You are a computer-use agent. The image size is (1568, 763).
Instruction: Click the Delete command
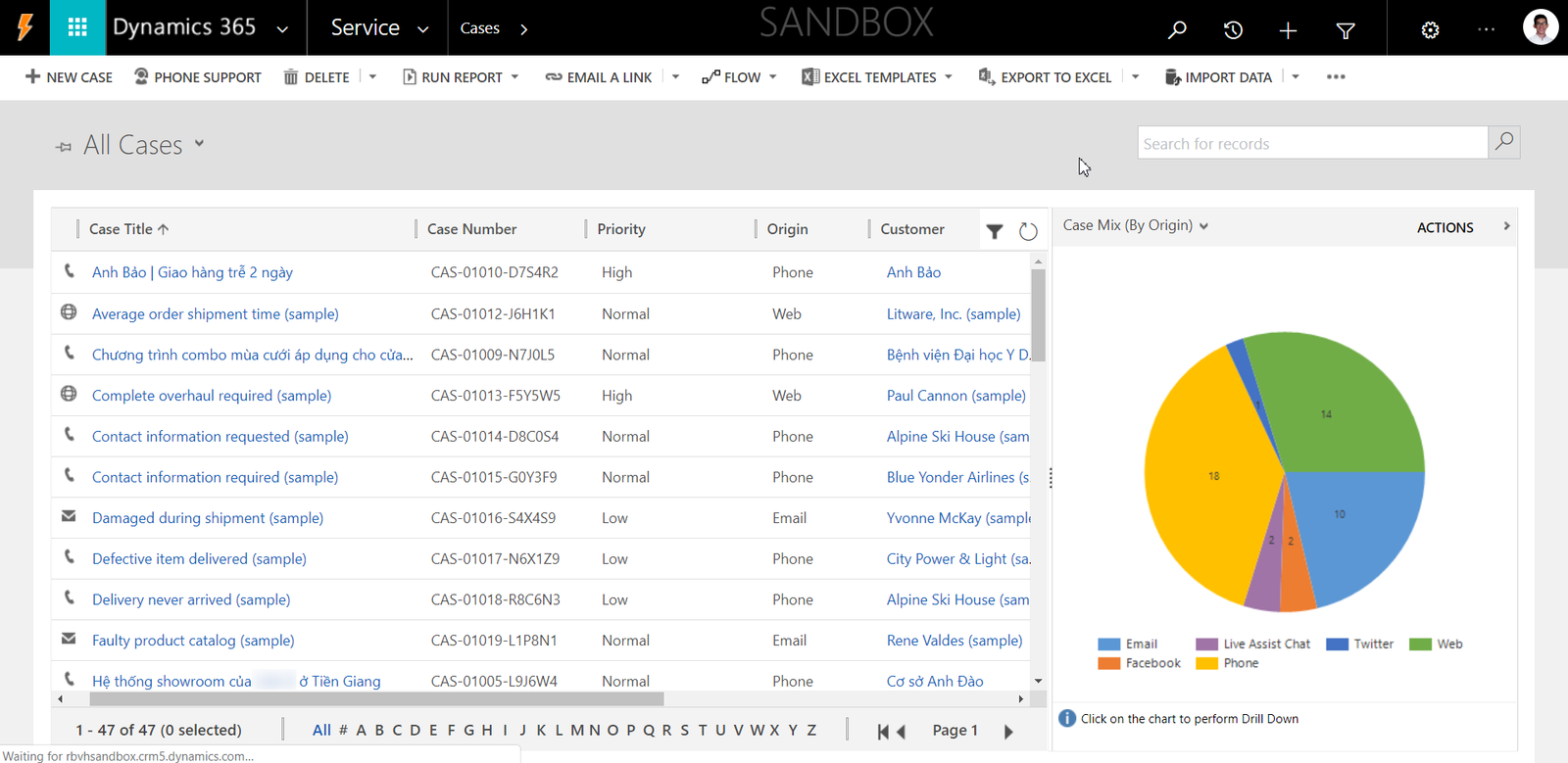[317, 77]
